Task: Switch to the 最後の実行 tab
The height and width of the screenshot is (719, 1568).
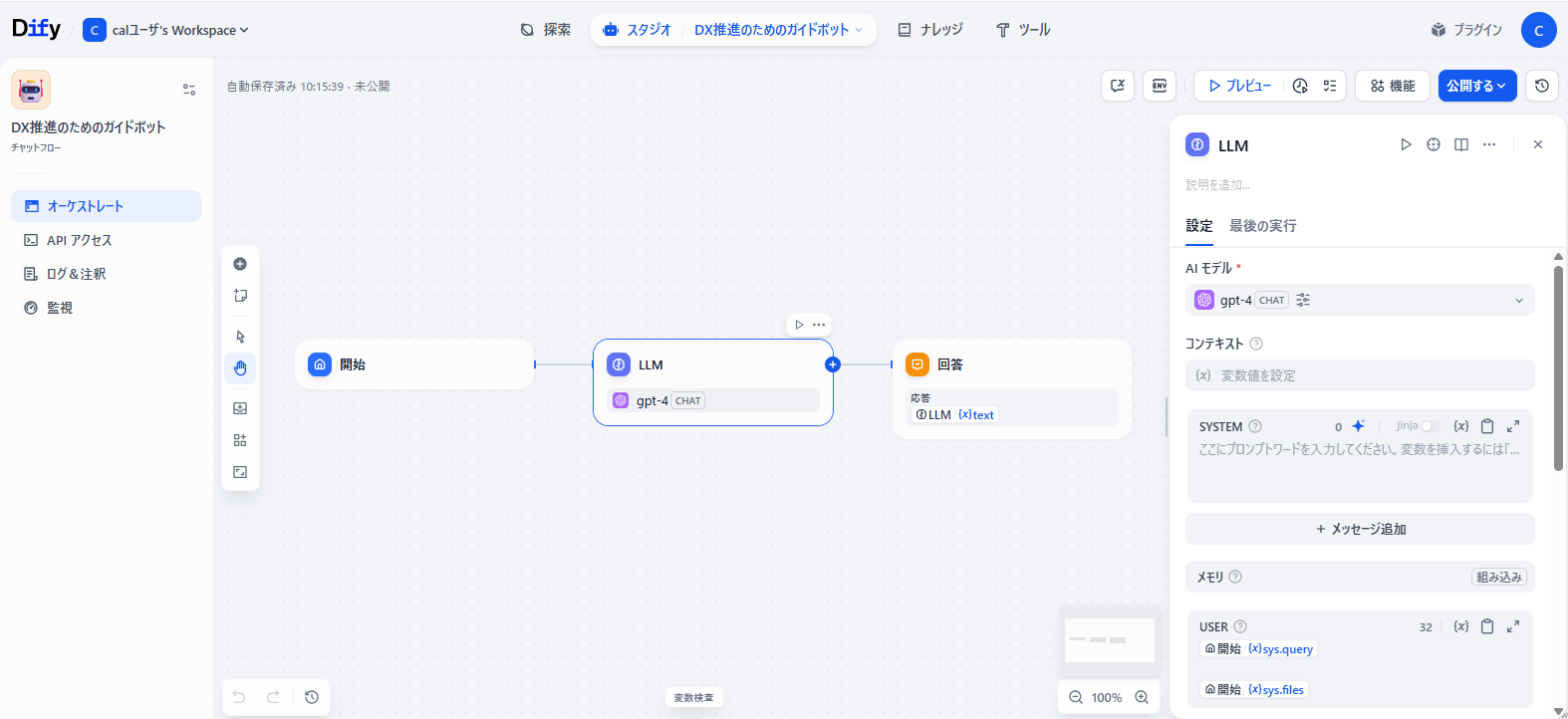Action: tap(1262, 226)
